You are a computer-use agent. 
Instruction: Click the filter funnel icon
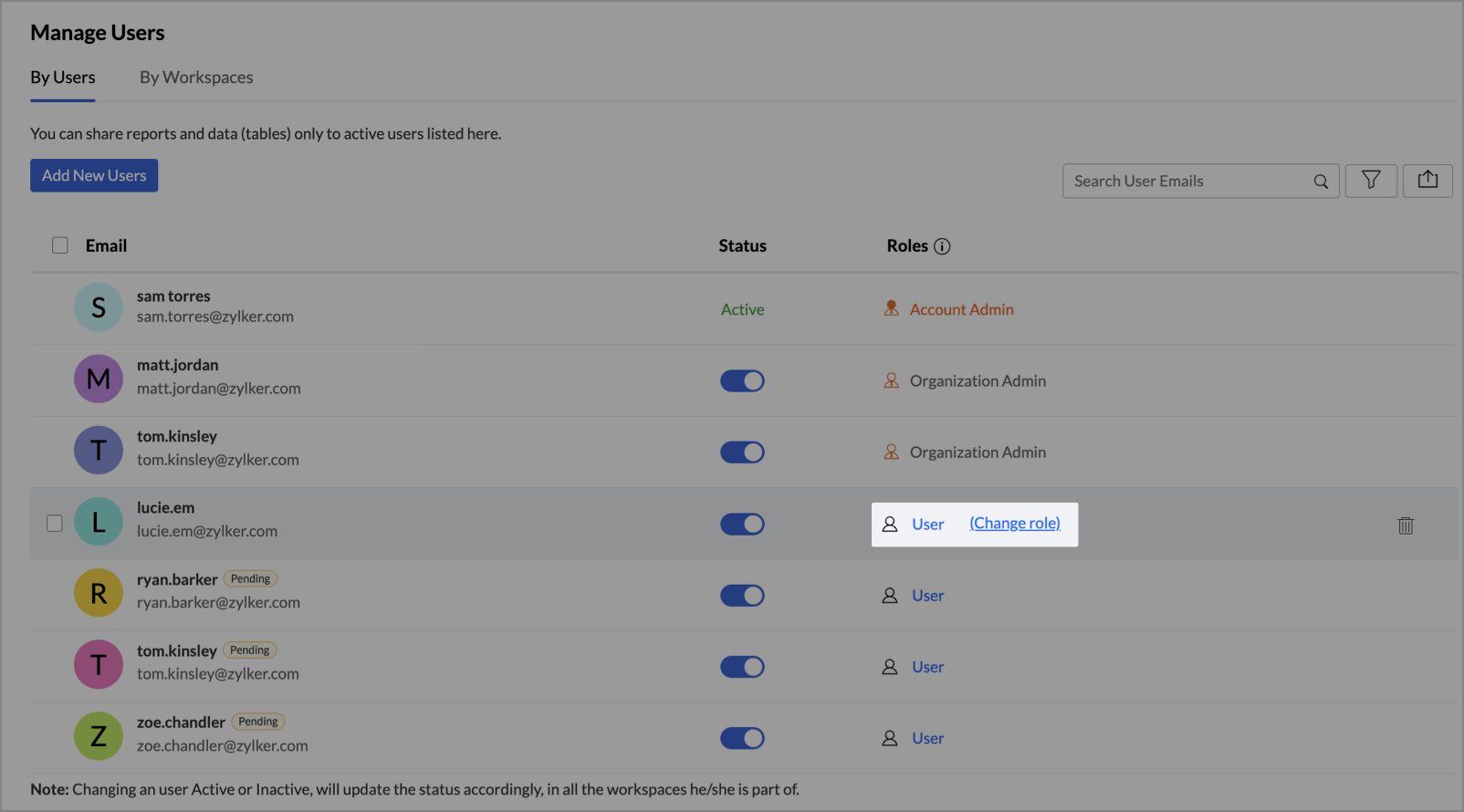[1371, 181]
